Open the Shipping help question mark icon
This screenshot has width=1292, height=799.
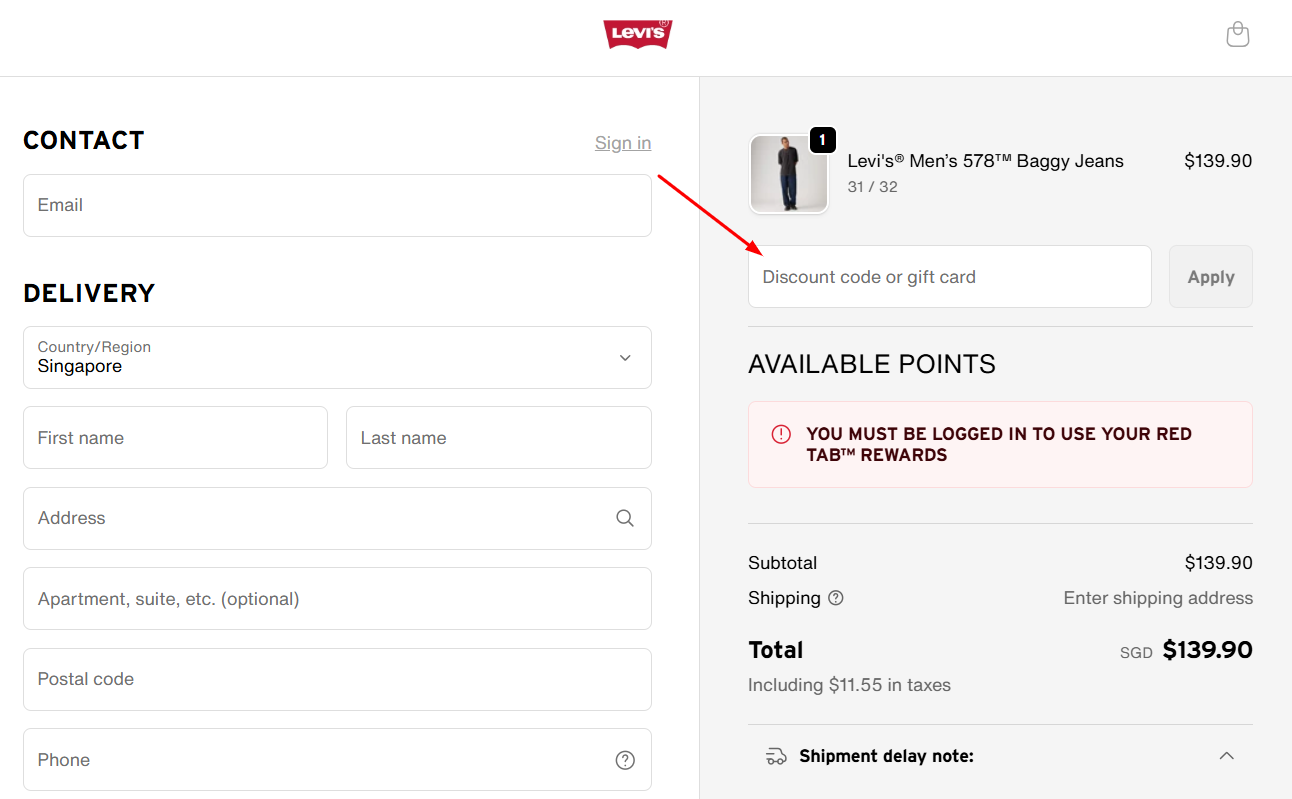point(836,598)
